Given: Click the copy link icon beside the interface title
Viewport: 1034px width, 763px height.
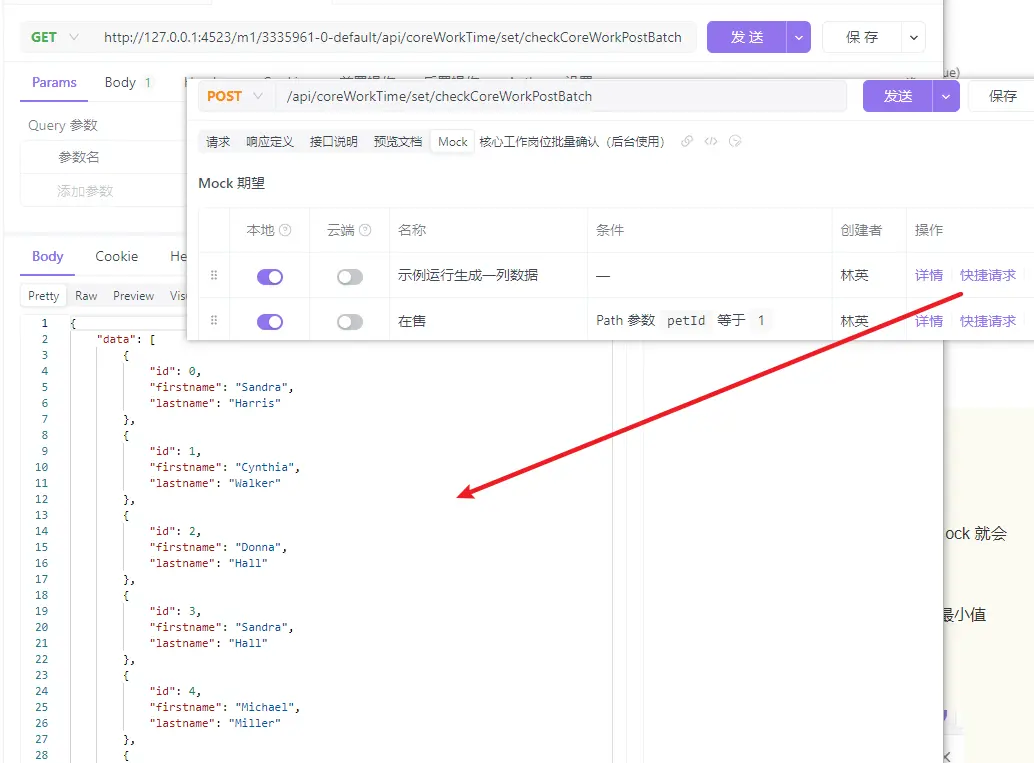Looking at the screenshot, I should tap(686, 141).
